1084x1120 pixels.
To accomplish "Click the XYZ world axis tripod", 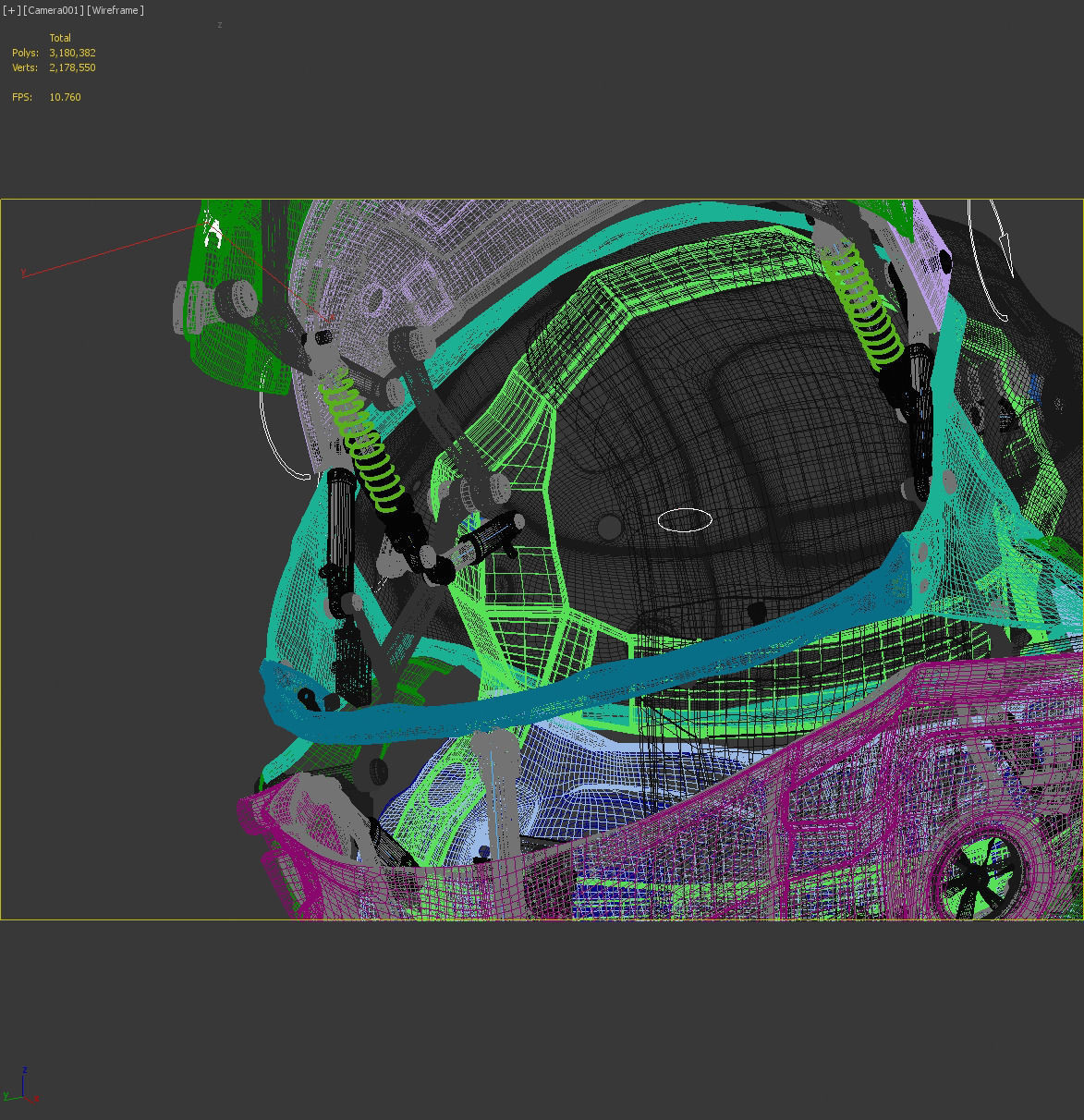I will [x=20, y=1086].
